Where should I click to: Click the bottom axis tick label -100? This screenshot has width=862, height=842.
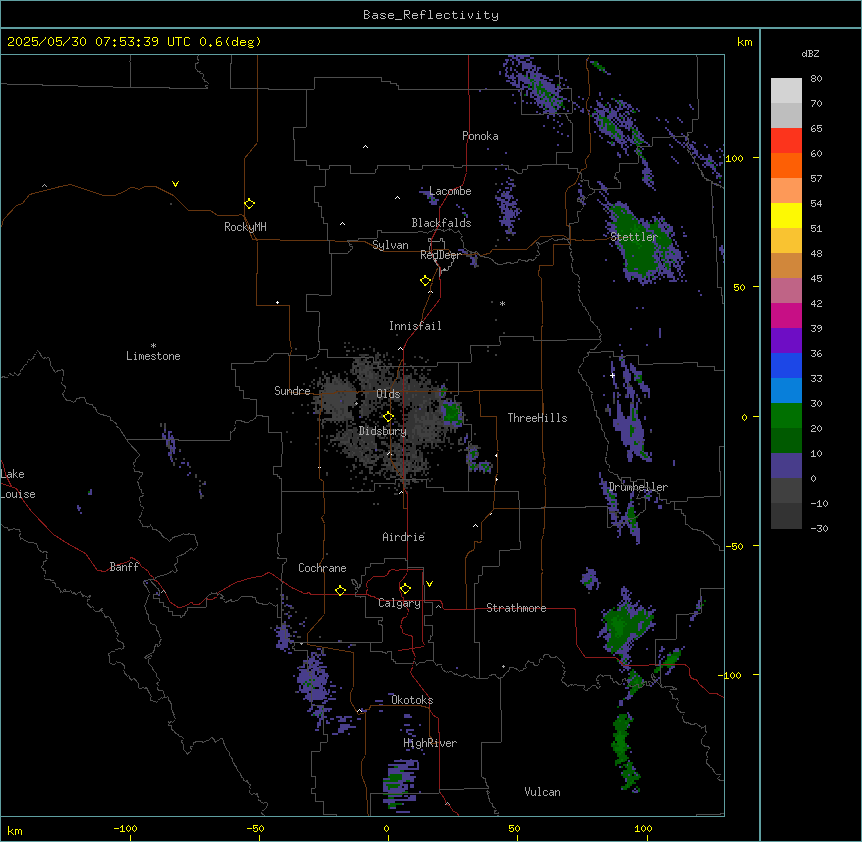click(125, 828)
